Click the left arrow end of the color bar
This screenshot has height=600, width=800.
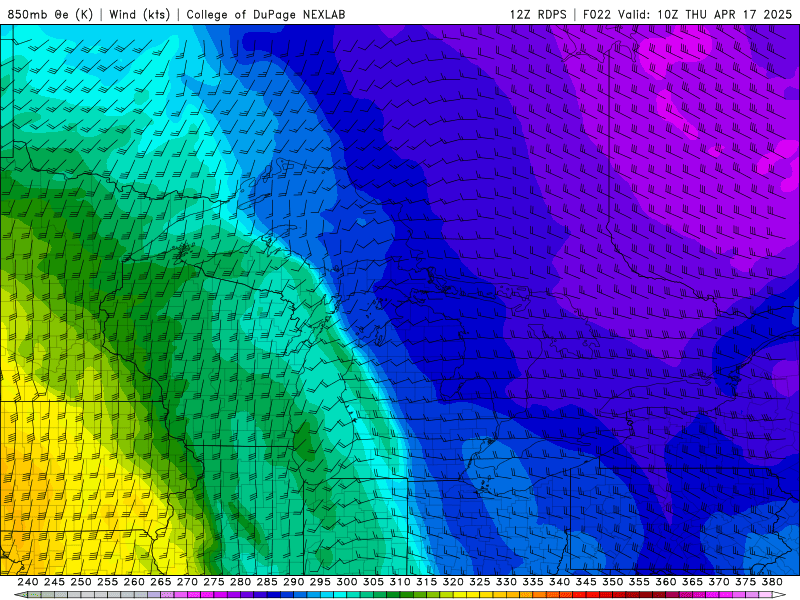click(x=20, y=595)
